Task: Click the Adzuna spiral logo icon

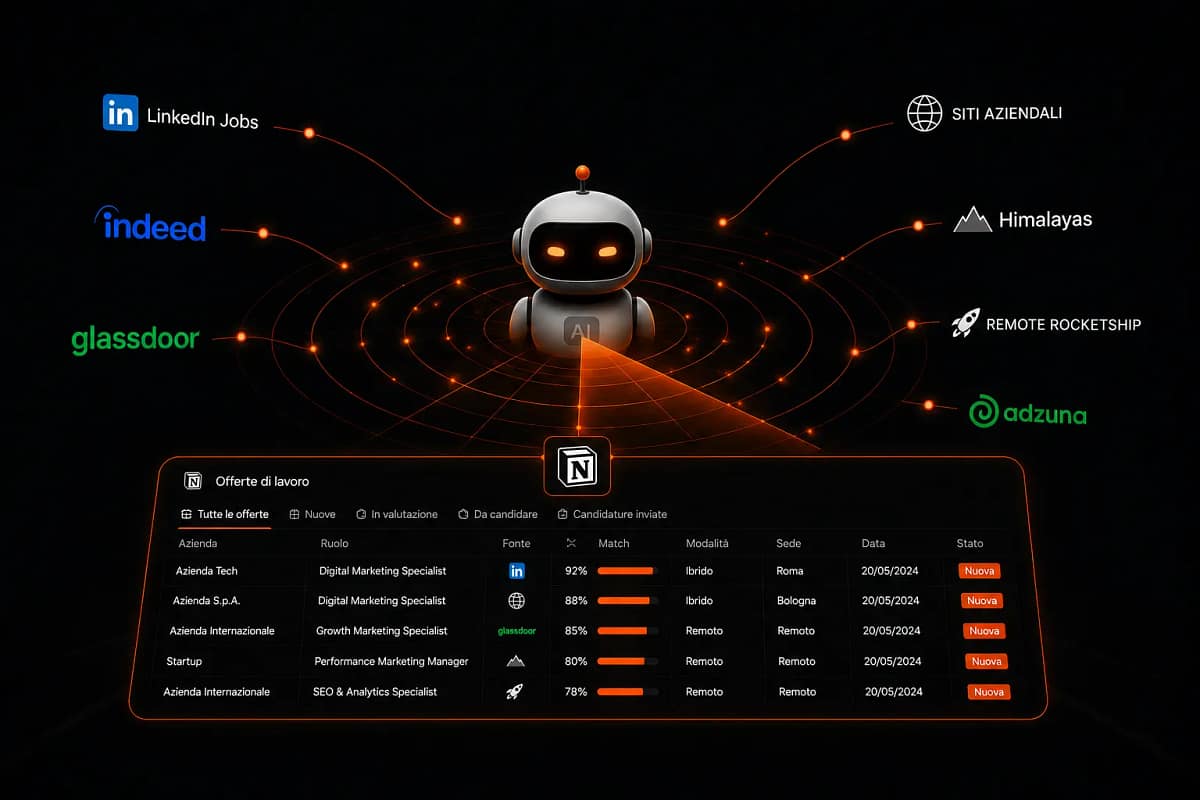Action: coord(985,411)
